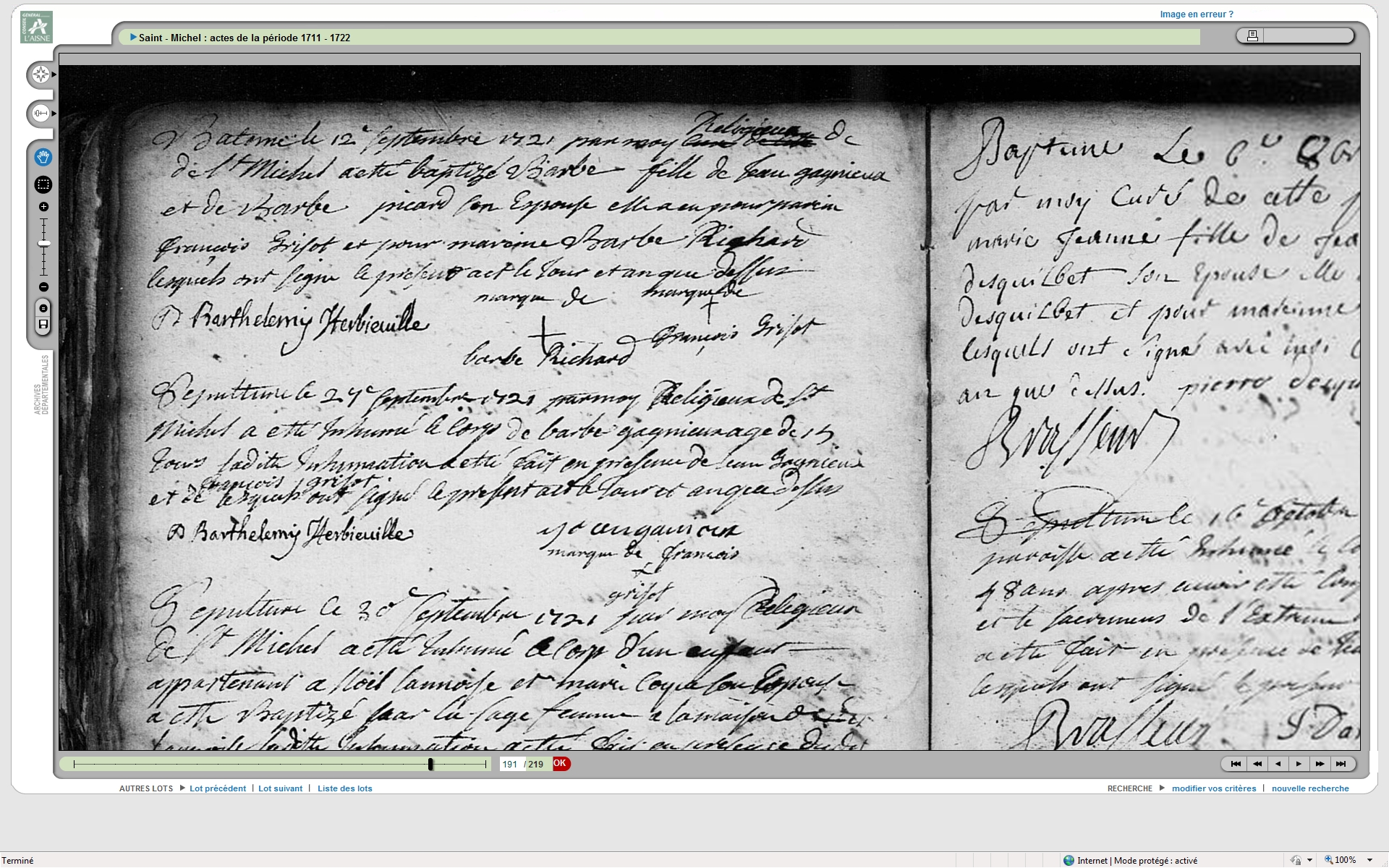Go to the next page

coord(1299,764)
